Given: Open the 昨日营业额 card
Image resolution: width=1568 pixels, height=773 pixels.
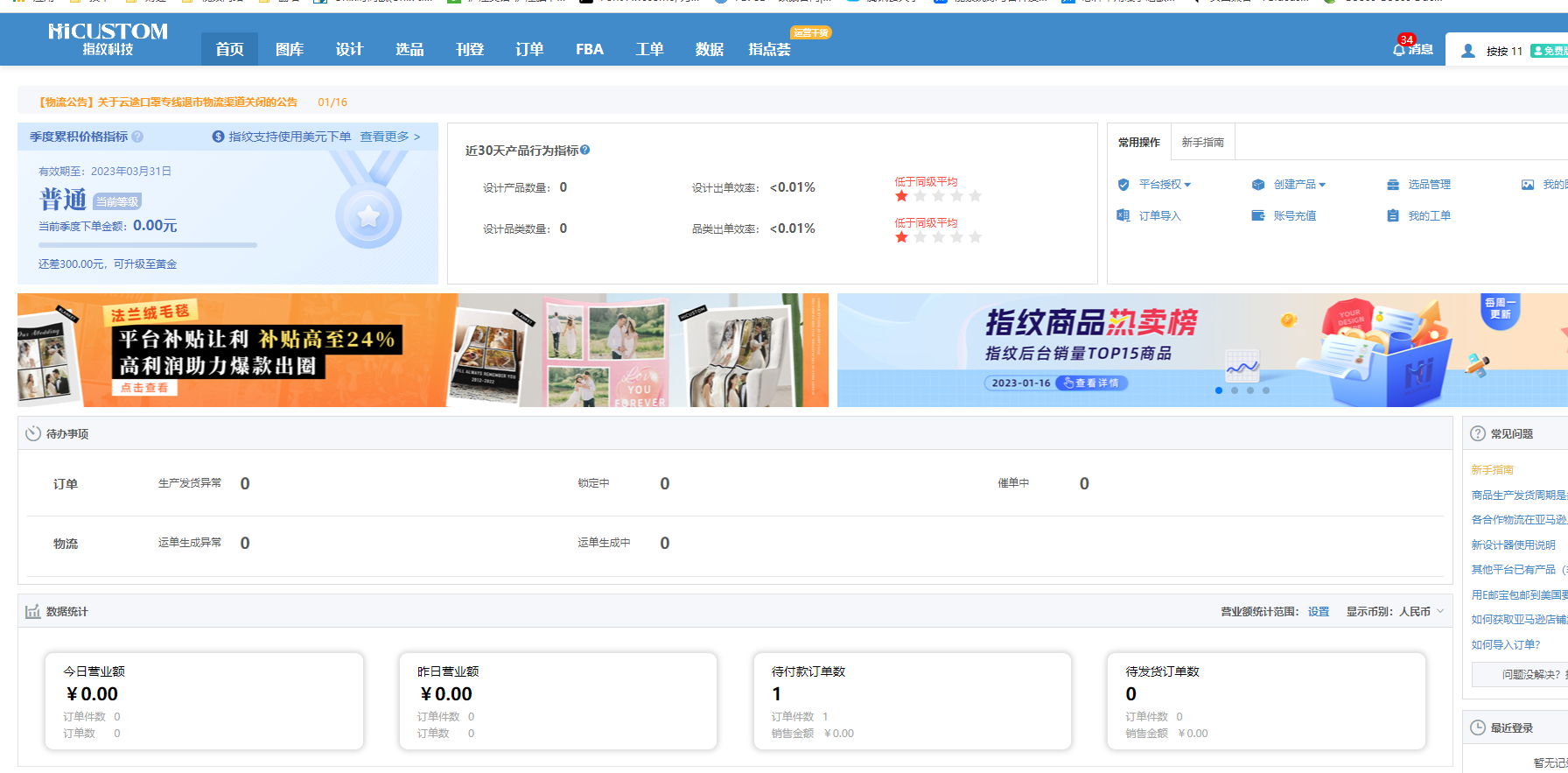Looking at the screenshot, I should [558, 701].
